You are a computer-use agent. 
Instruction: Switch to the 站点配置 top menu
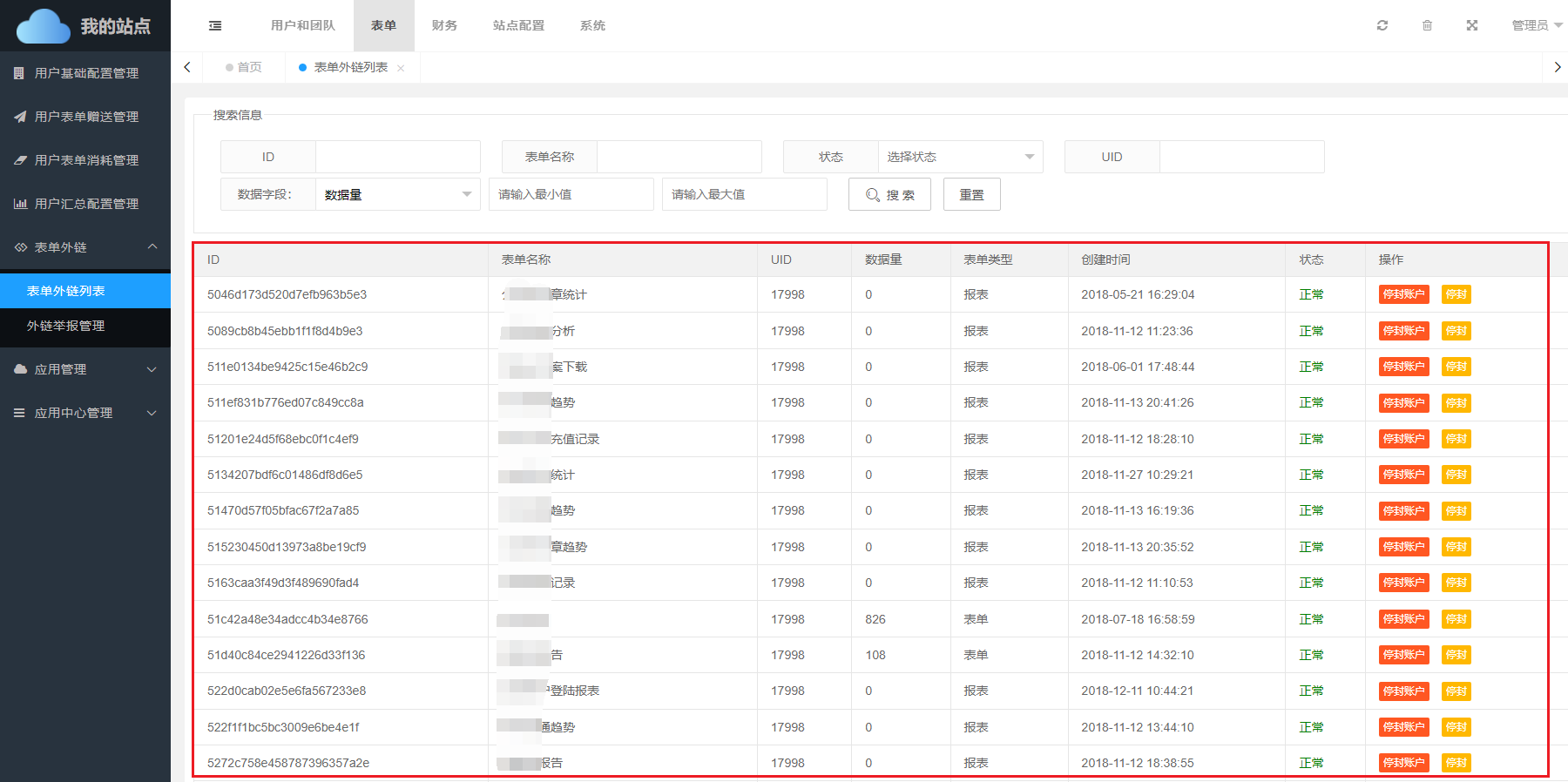518,25
